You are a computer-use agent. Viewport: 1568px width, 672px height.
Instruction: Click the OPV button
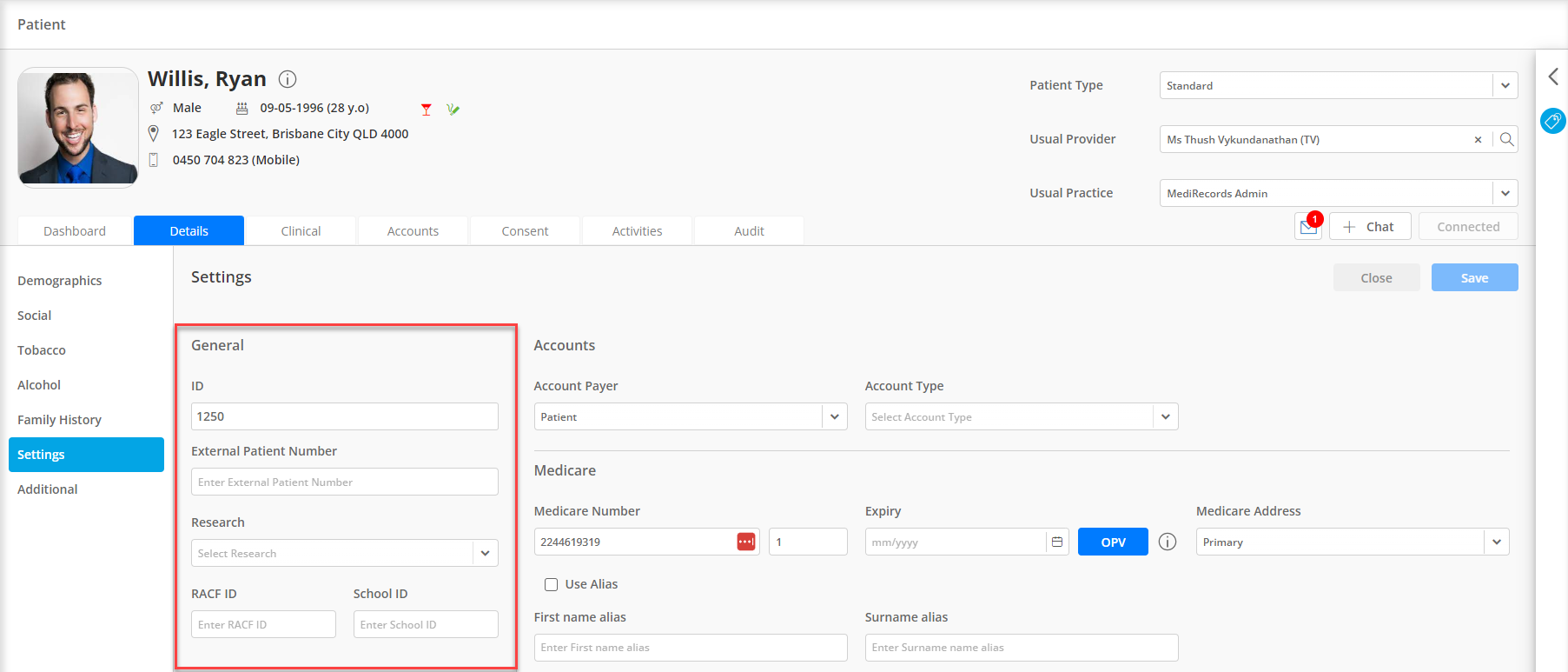coord(1113,542)
